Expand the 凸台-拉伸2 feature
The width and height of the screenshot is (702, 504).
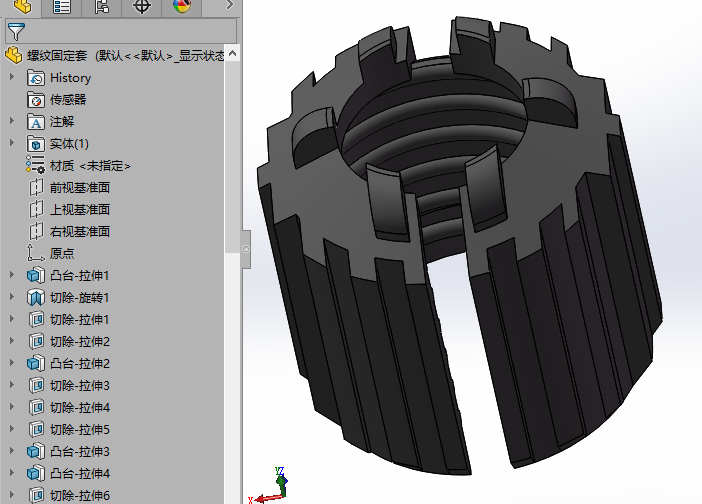coord(12,363)
